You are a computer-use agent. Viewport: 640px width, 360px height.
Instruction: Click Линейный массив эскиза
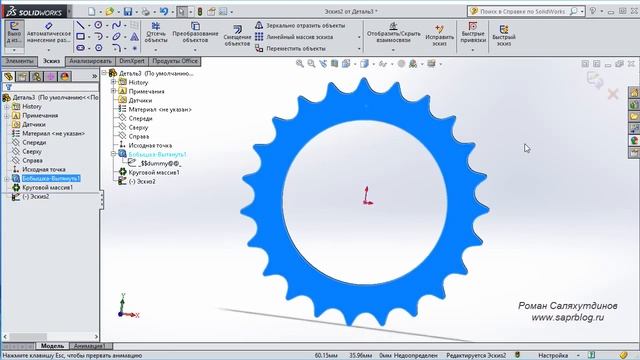[x=294, y=37]
